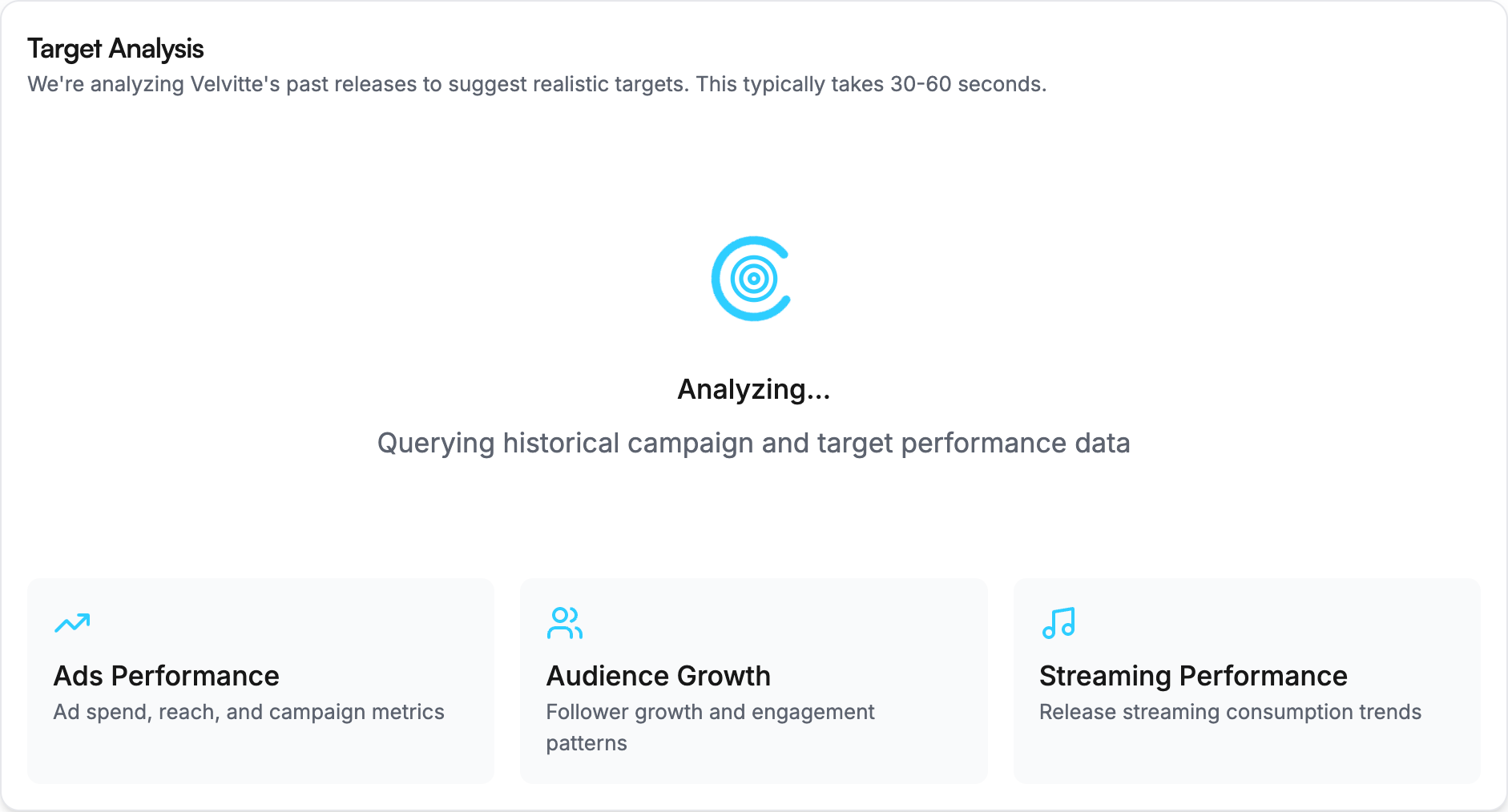Click the music note icon for Streaming Performance
1508x812 pixels.
pos(1059,623)
